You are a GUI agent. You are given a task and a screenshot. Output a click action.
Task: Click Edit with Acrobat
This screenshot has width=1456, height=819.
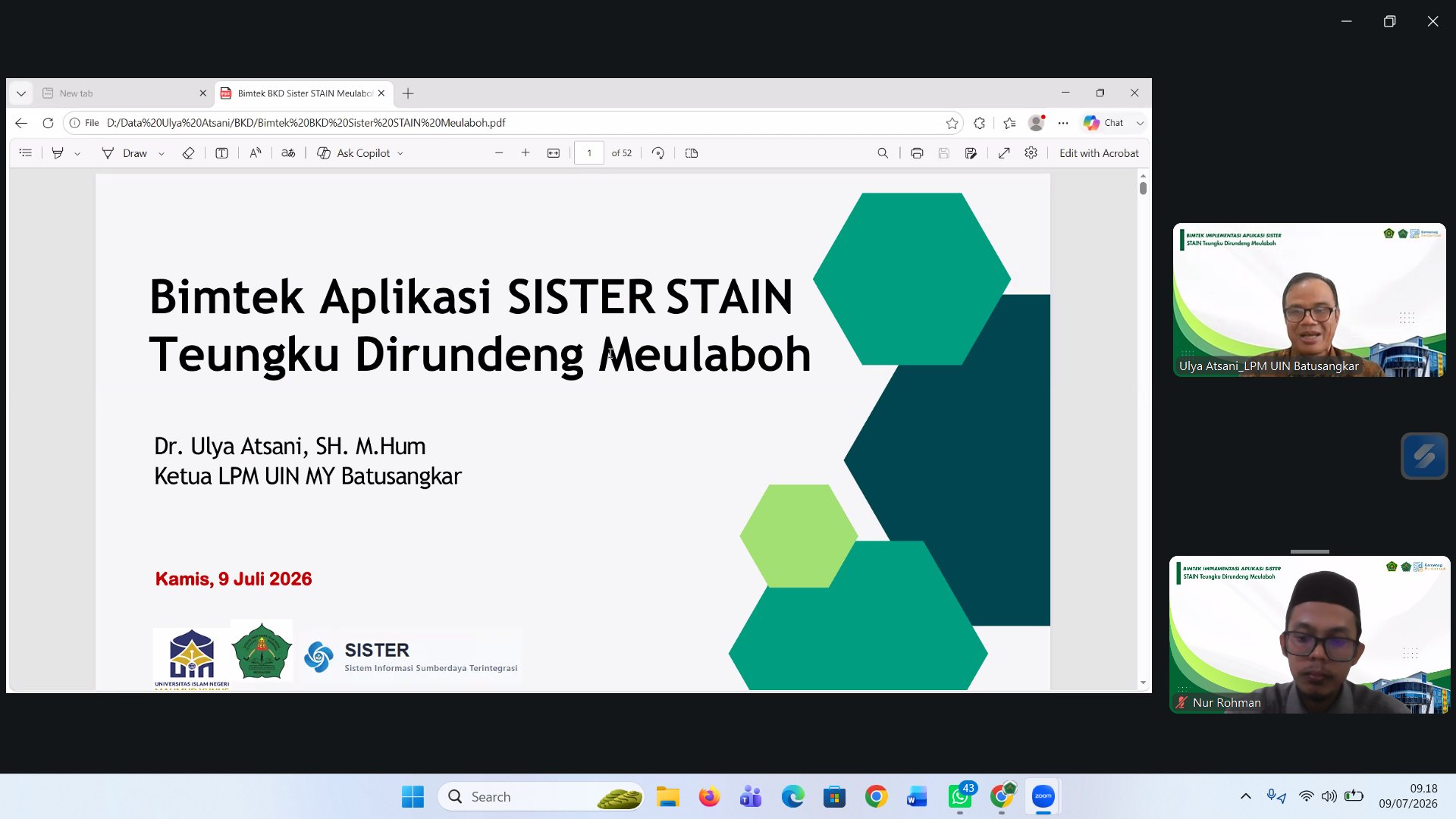point(1099,153)
